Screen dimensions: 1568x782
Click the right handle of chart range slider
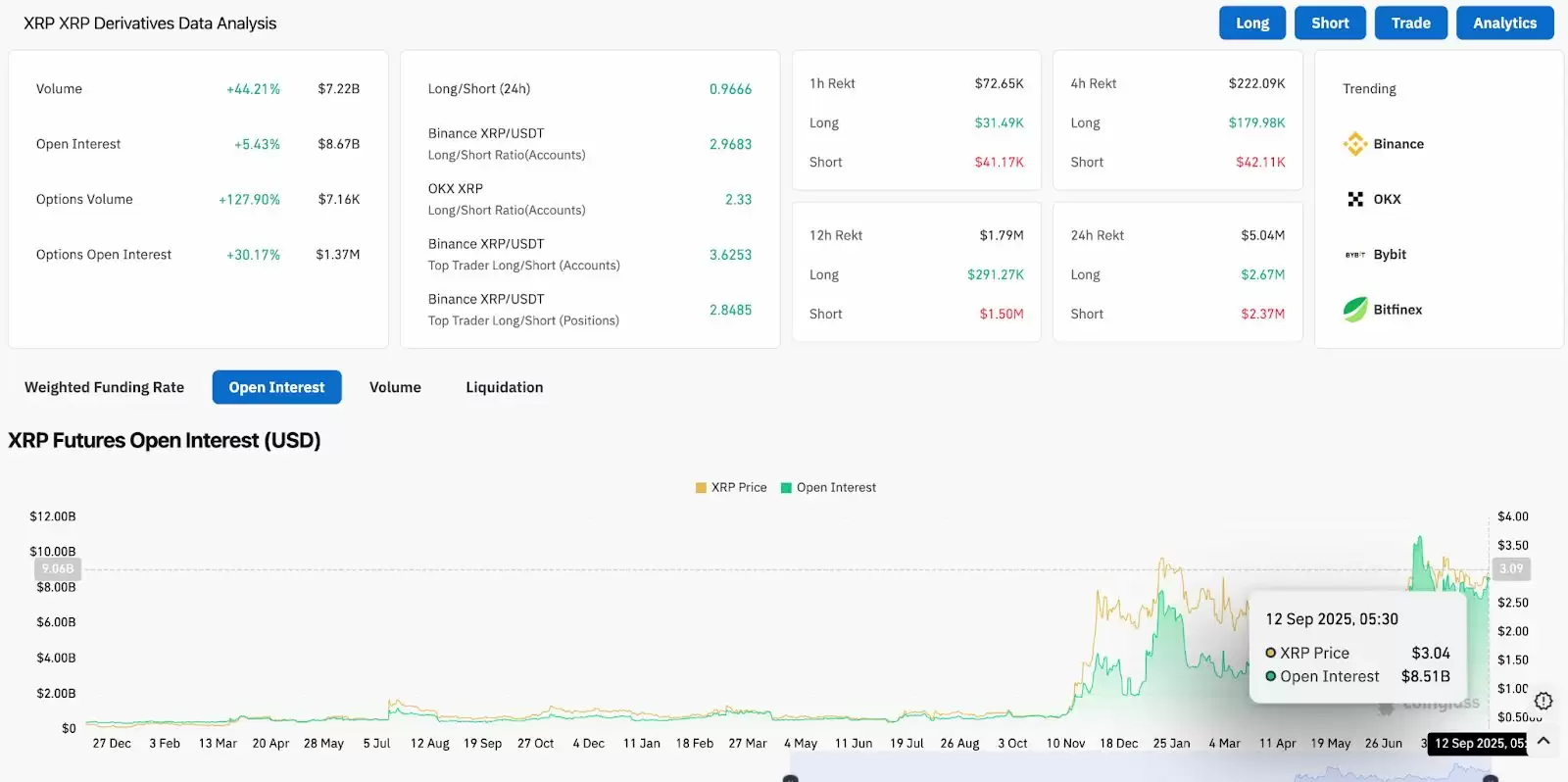1491,778
